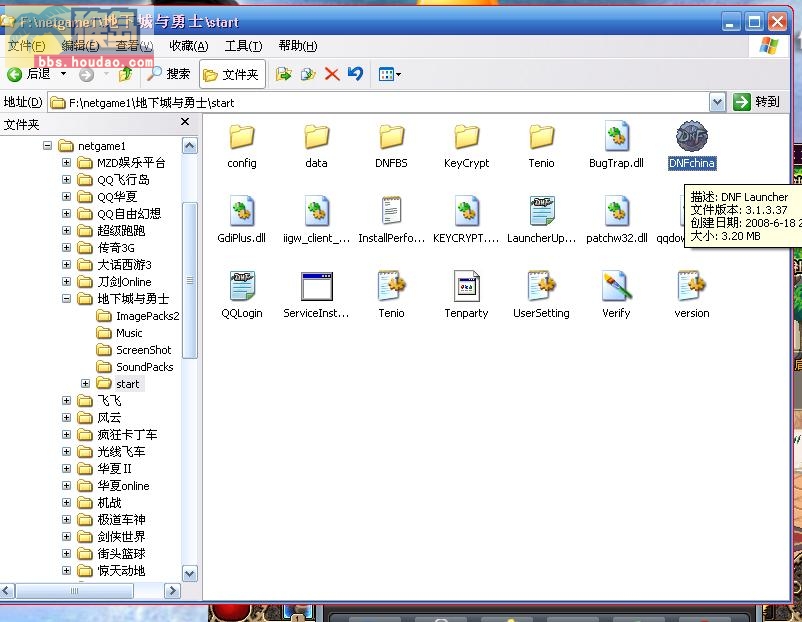This screenshot has width=802, height=622.
Task: Select the Tenio folder icon in top row
Action: (x=541, y=137)
